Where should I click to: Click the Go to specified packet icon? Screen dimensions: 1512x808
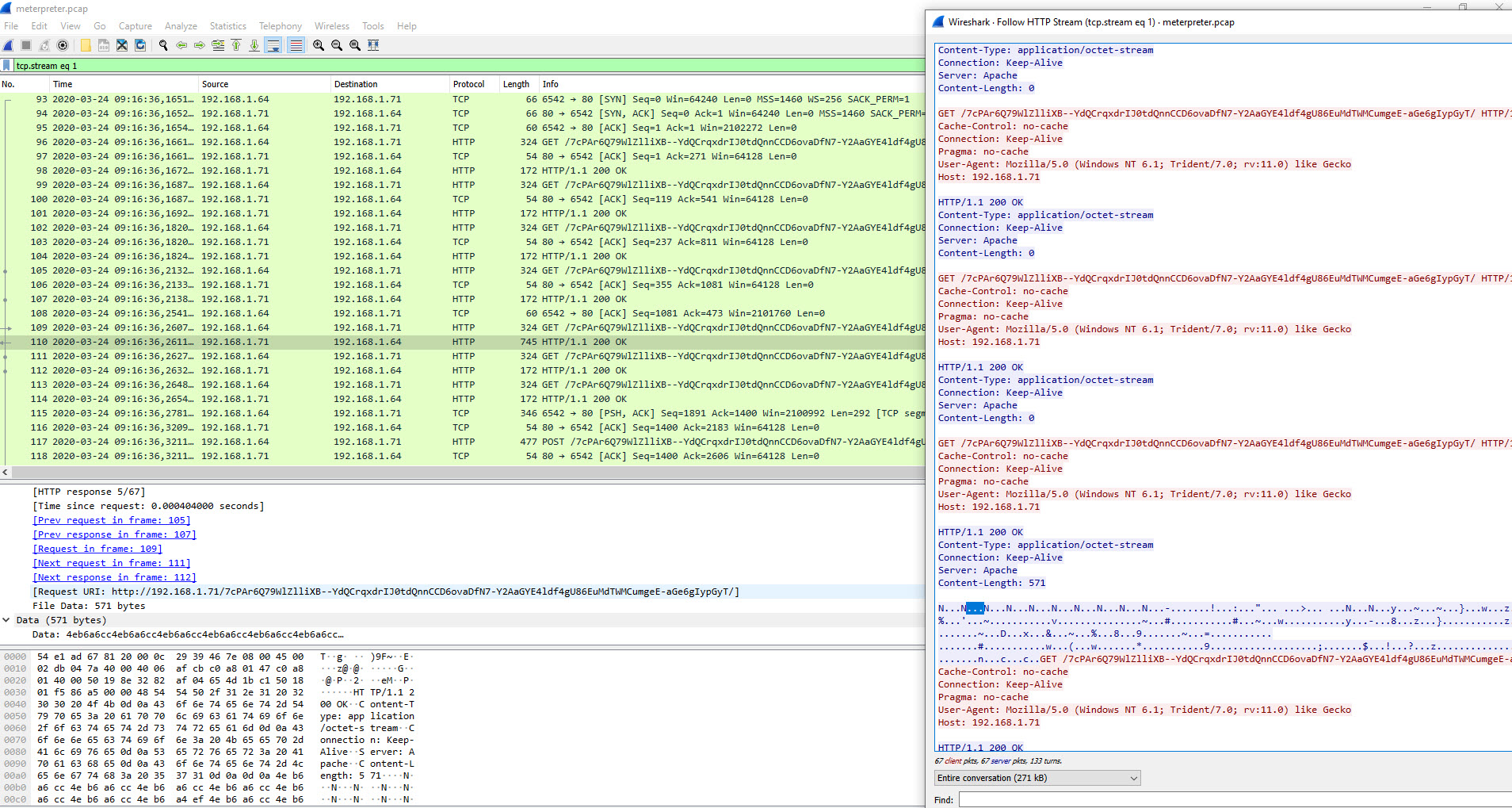(218, 45)
